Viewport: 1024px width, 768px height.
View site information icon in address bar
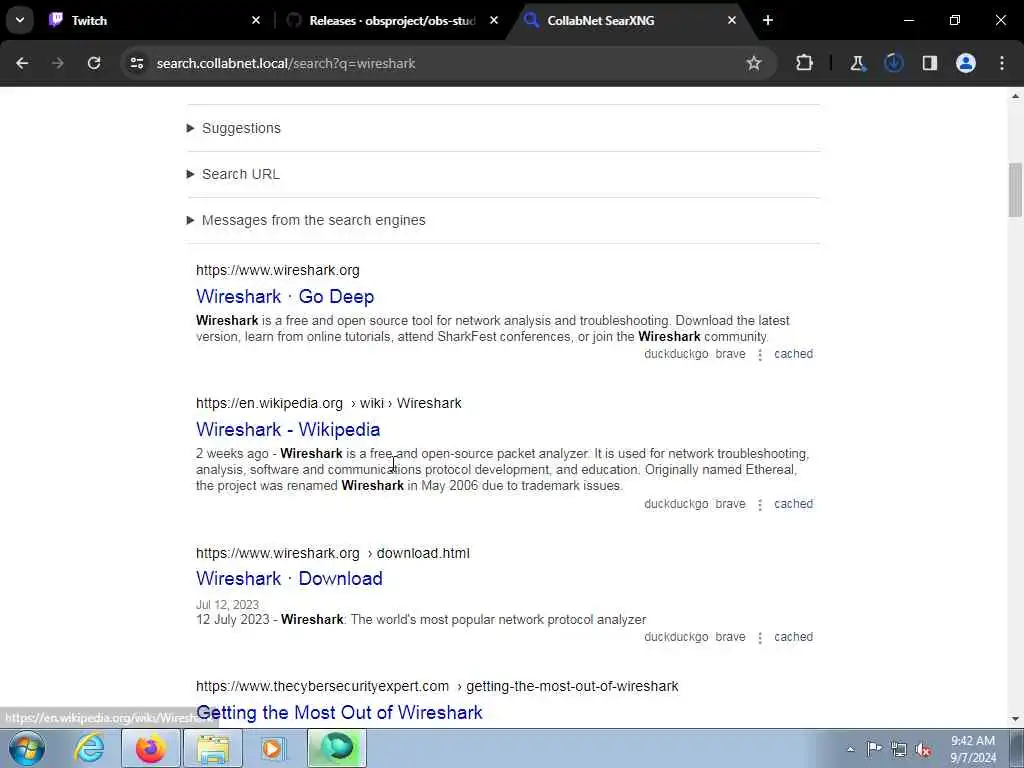click(136, 63)
